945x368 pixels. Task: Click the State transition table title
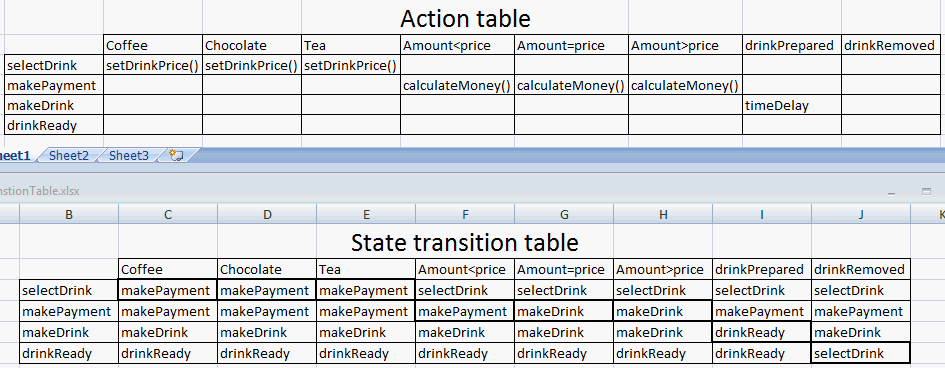(x=465, y=242)
